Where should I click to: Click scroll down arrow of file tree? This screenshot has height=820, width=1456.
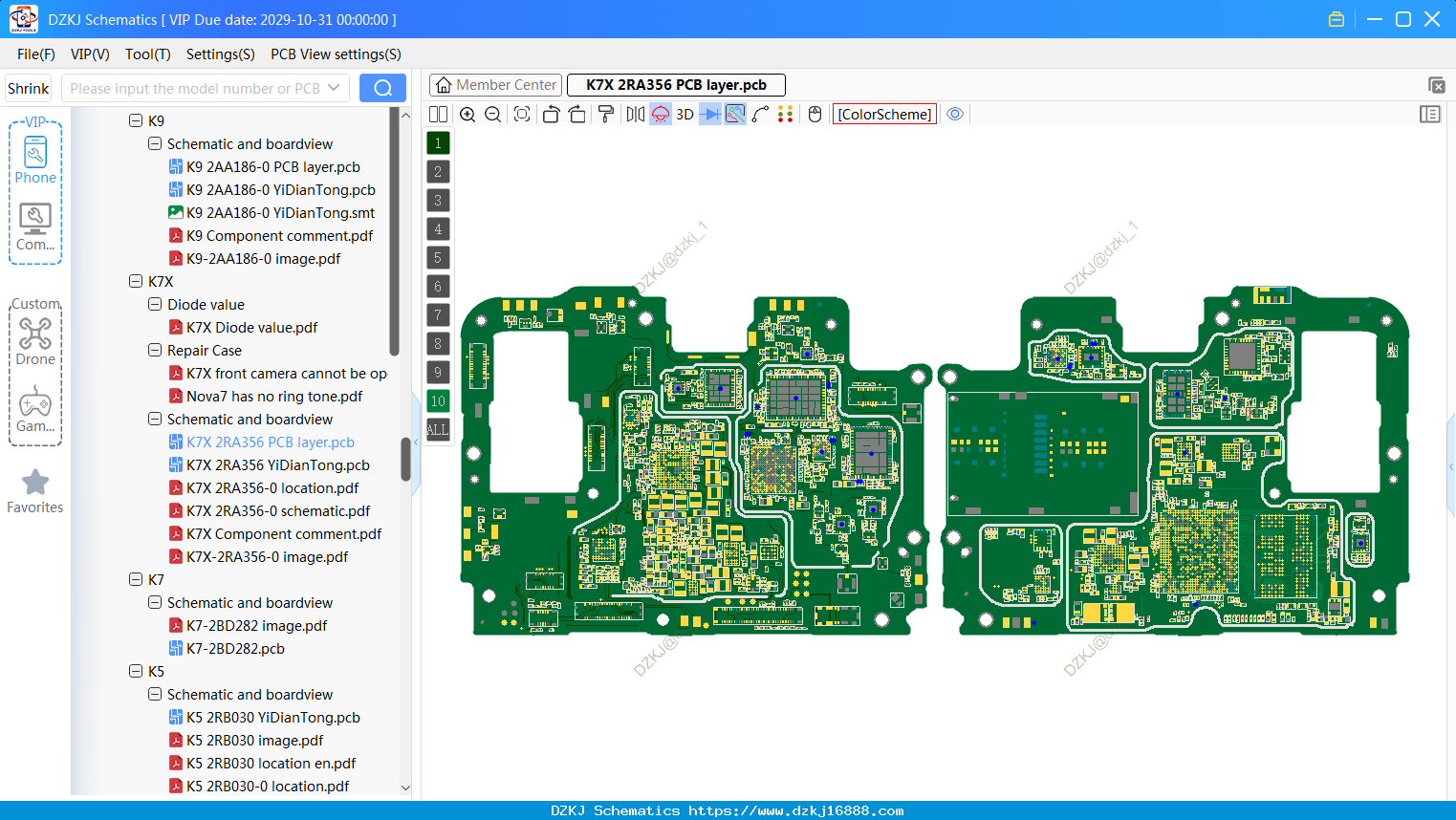click(405, 788)
